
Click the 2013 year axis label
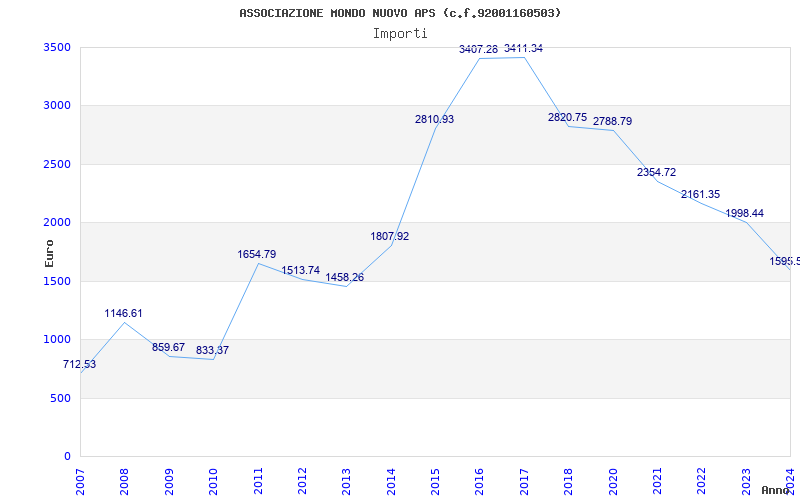(346, 482)
